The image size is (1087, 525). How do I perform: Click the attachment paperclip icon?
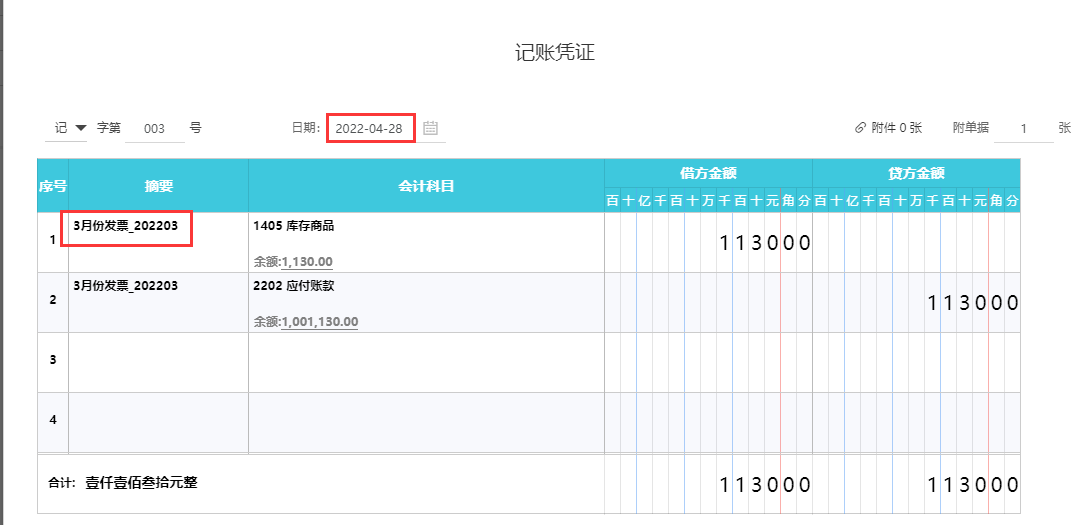(860, 128)
